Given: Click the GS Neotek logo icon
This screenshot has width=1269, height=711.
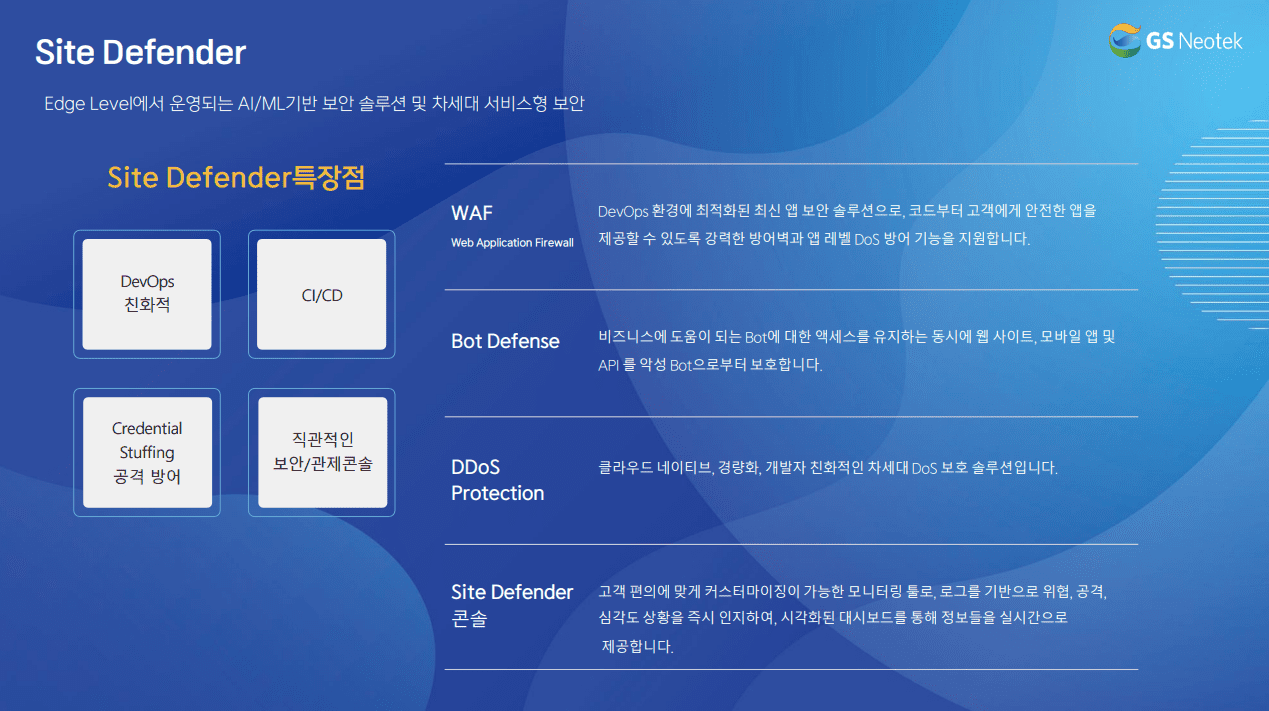Looking at the screenshot, I should (x=1125, y=41).
